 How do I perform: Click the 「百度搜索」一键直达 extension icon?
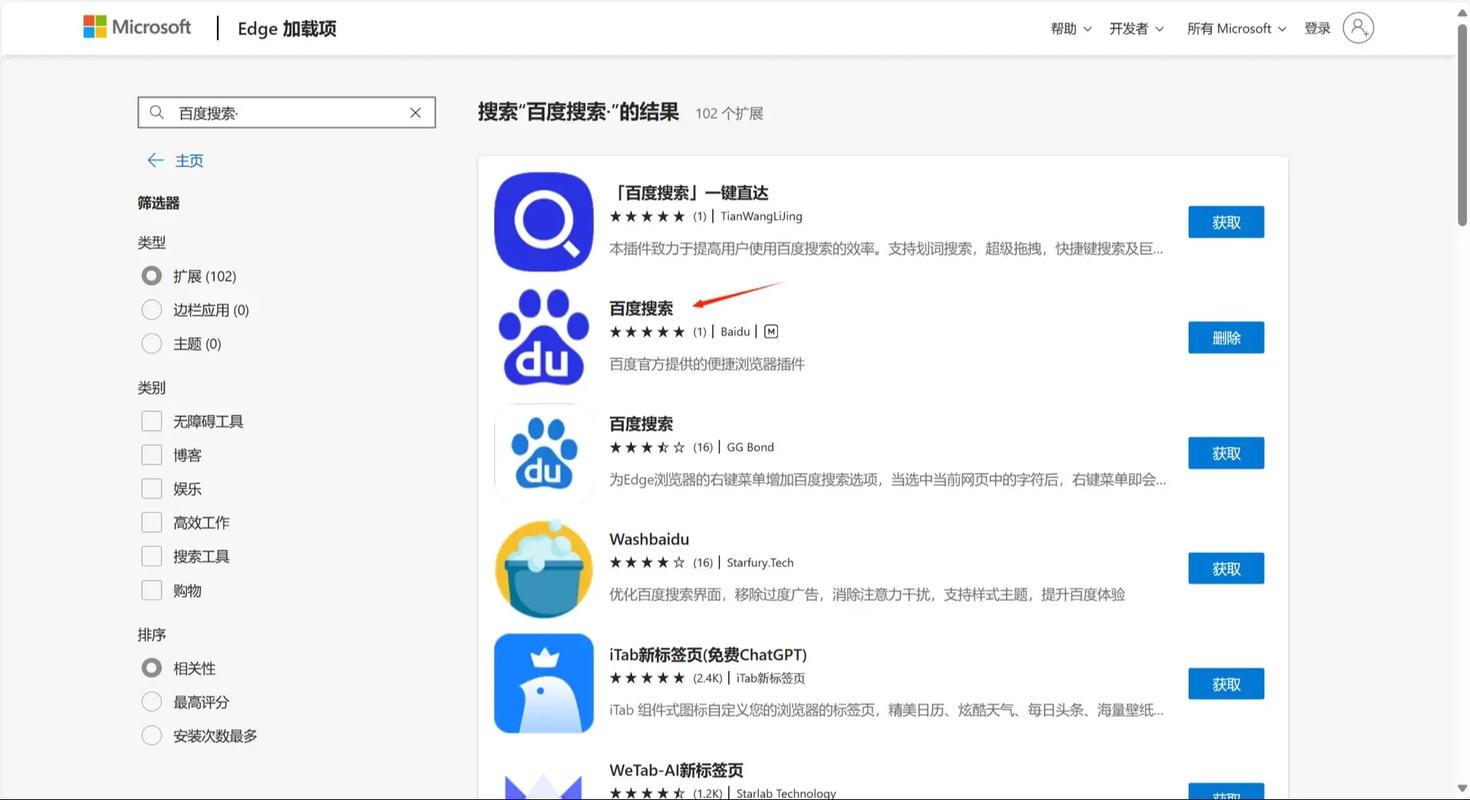coord(543,221)
